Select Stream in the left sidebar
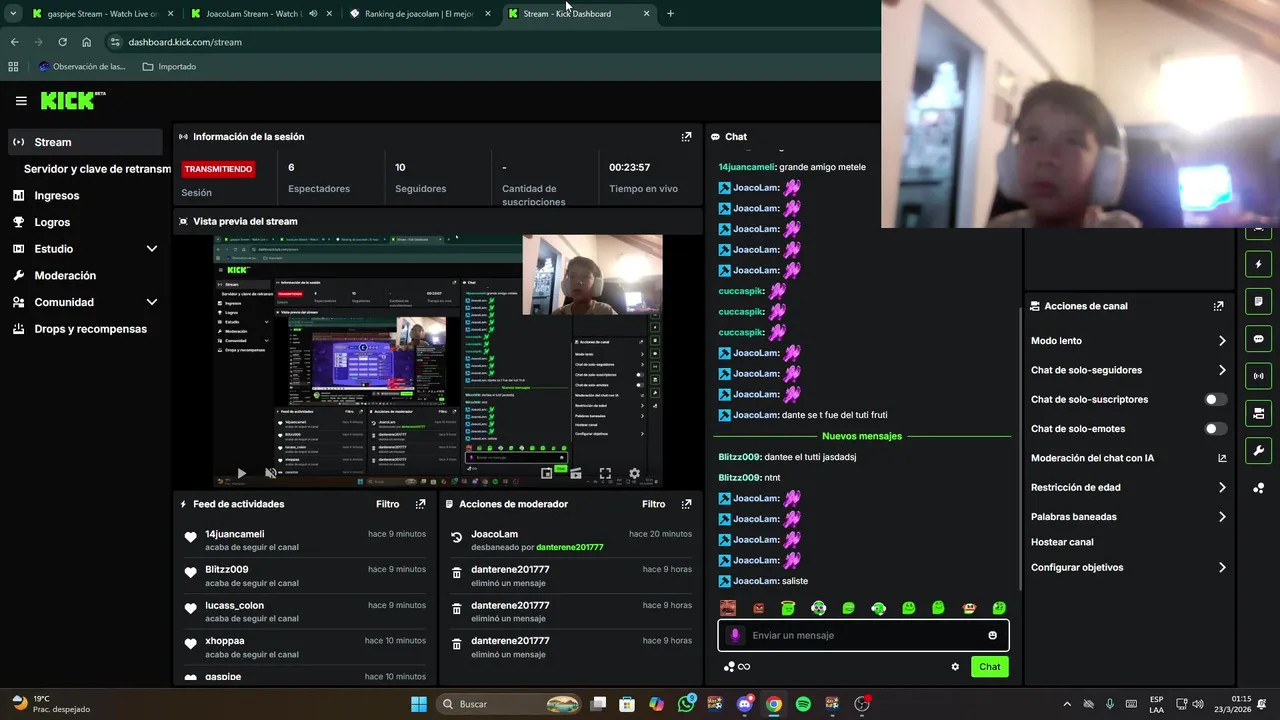 (84, 142)
